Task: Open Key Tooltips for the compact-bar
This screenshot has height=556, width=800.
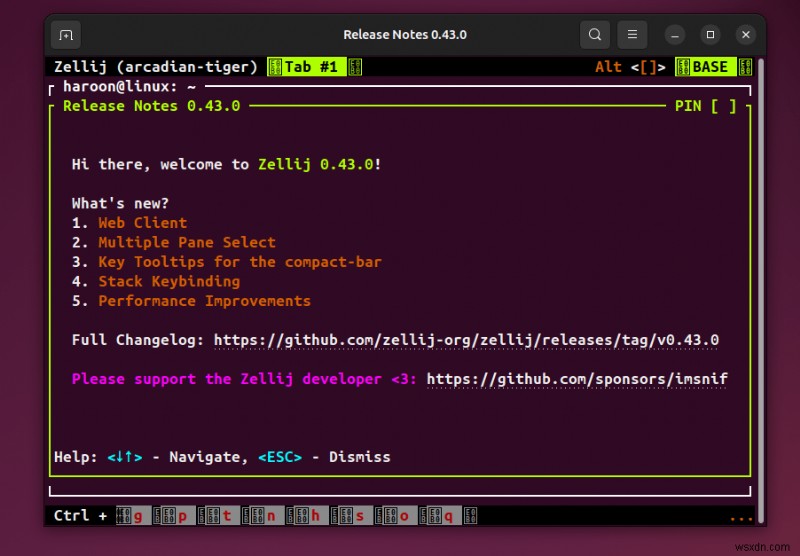Action: [240, 262]
